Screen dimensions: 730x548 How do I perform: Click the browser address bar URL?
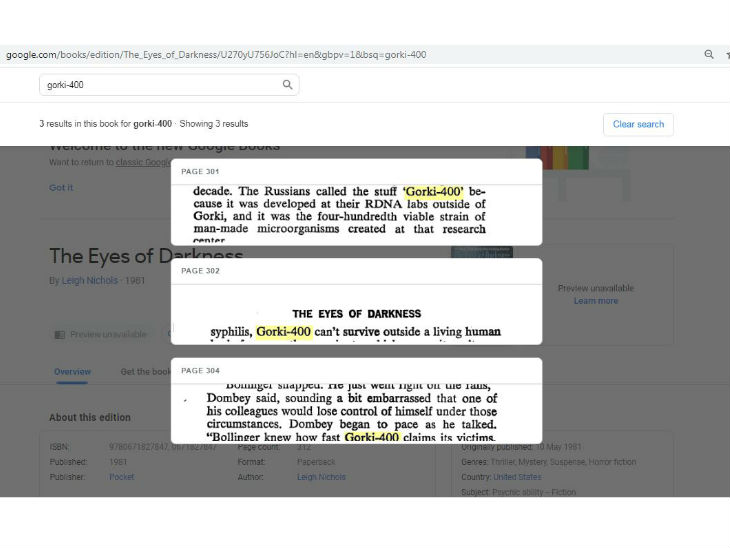coord(216,54)
